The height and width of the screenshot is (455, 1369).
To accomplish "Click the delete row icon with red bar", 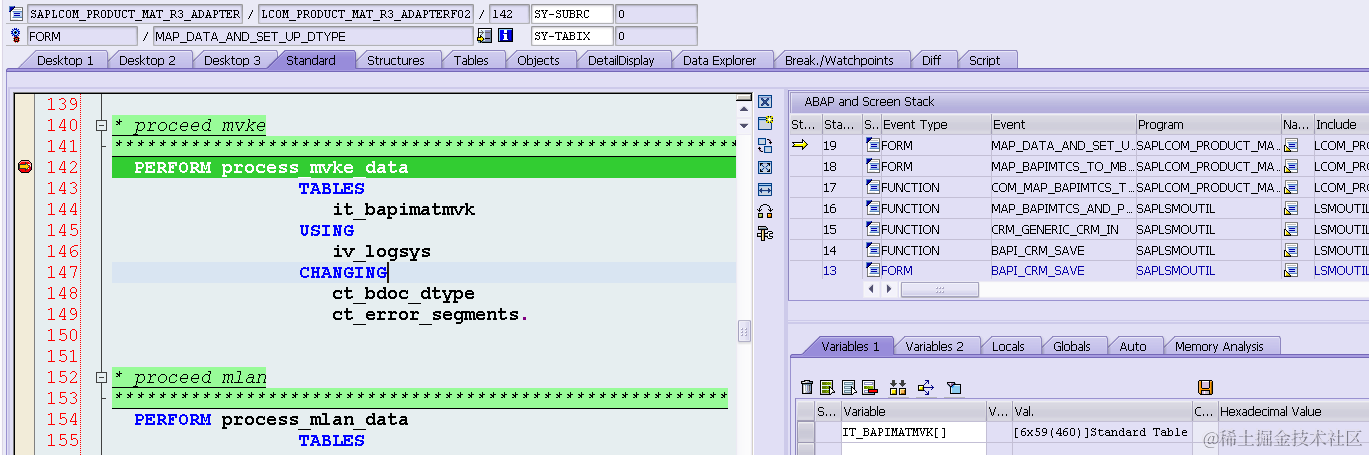I will (869, 387).
